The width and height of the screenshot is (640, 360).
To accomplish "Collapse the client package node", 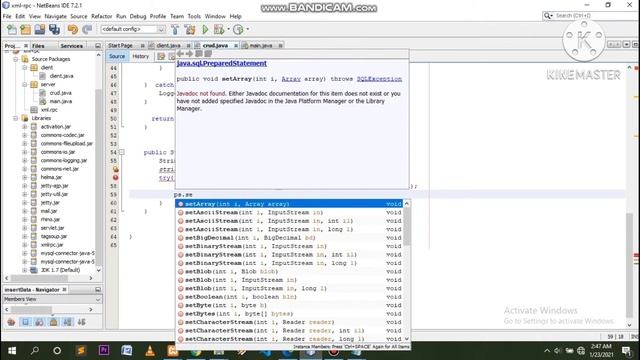I will pos(24,68).
